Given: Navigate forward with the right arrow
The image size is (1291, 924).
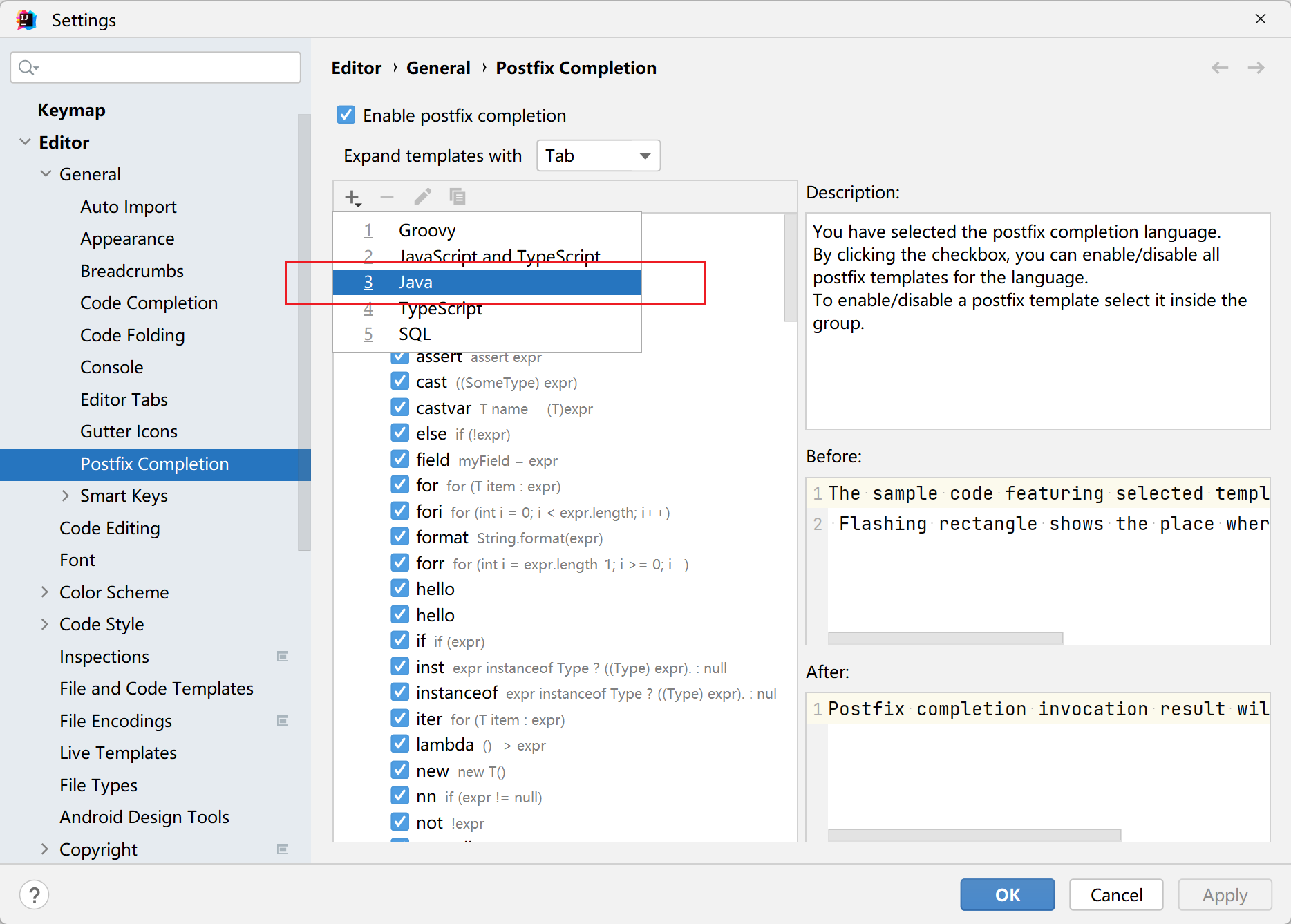Looking at the screenshot, I should click(1256, 68).
